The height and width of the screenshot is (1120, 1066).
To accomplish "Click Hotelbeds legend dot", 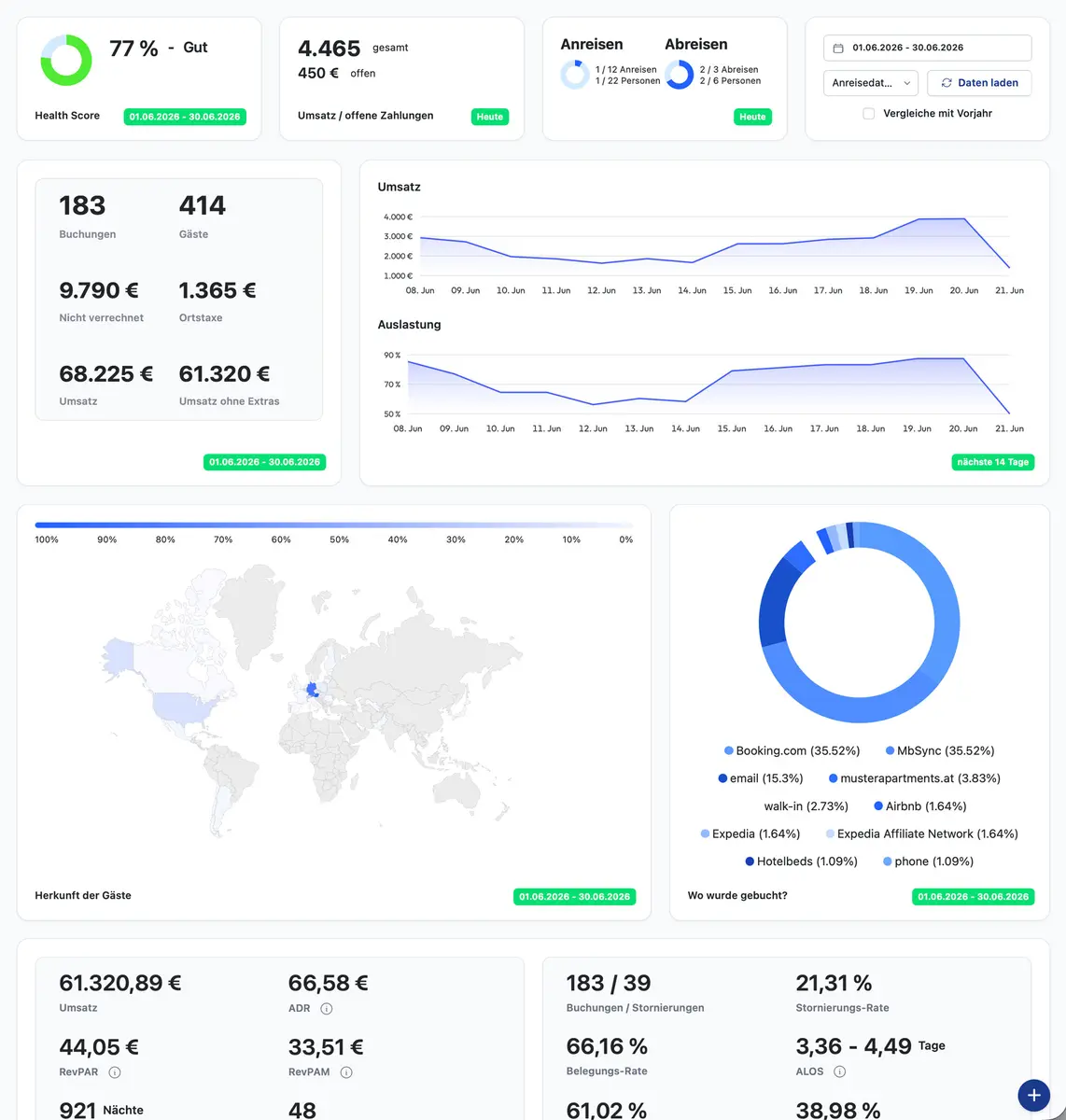I will pyautogui.click(x=750, y=861).
